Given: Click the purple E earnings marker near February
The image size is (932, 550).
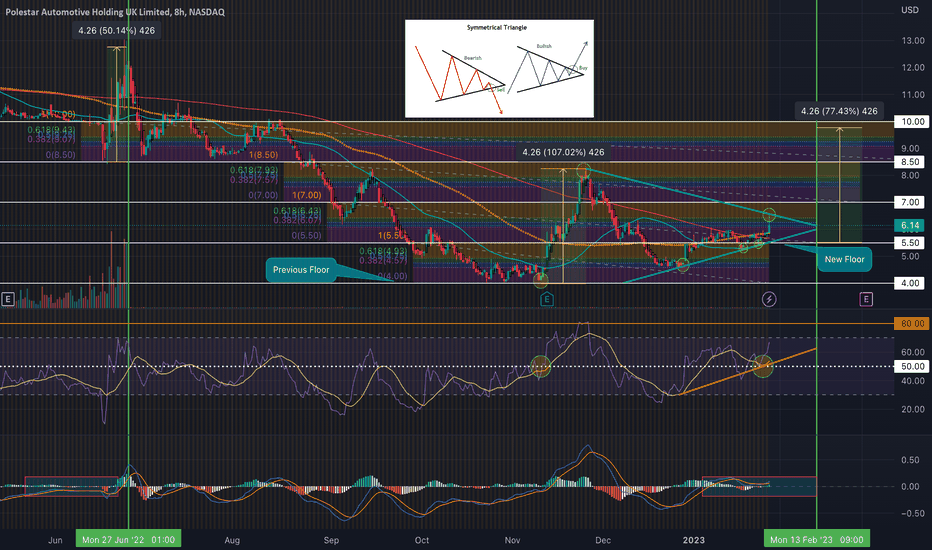Looking at the screenshot, I should pyautogui.click(x=866, y=299).
